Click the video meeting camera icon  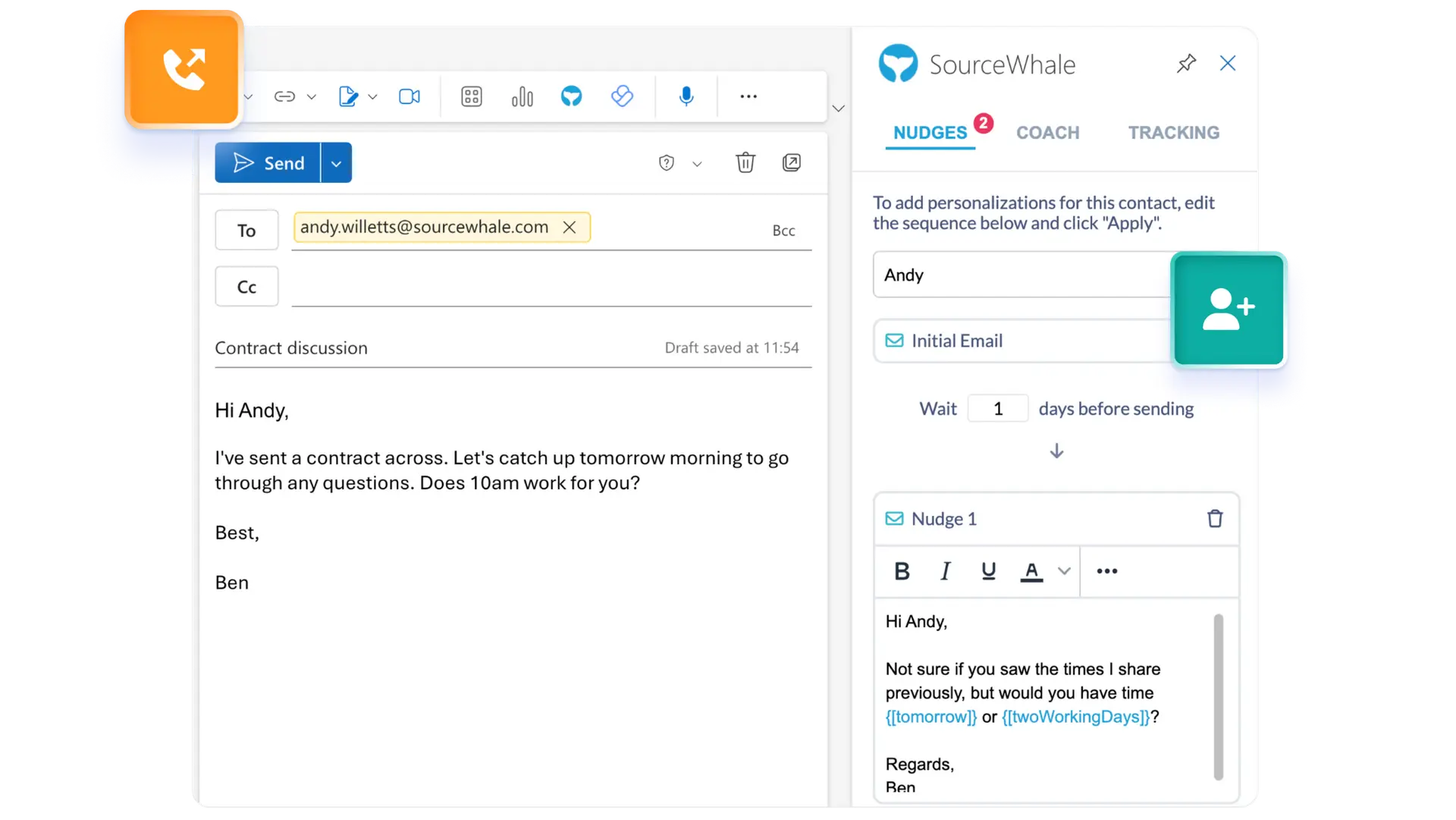(409, 96)
